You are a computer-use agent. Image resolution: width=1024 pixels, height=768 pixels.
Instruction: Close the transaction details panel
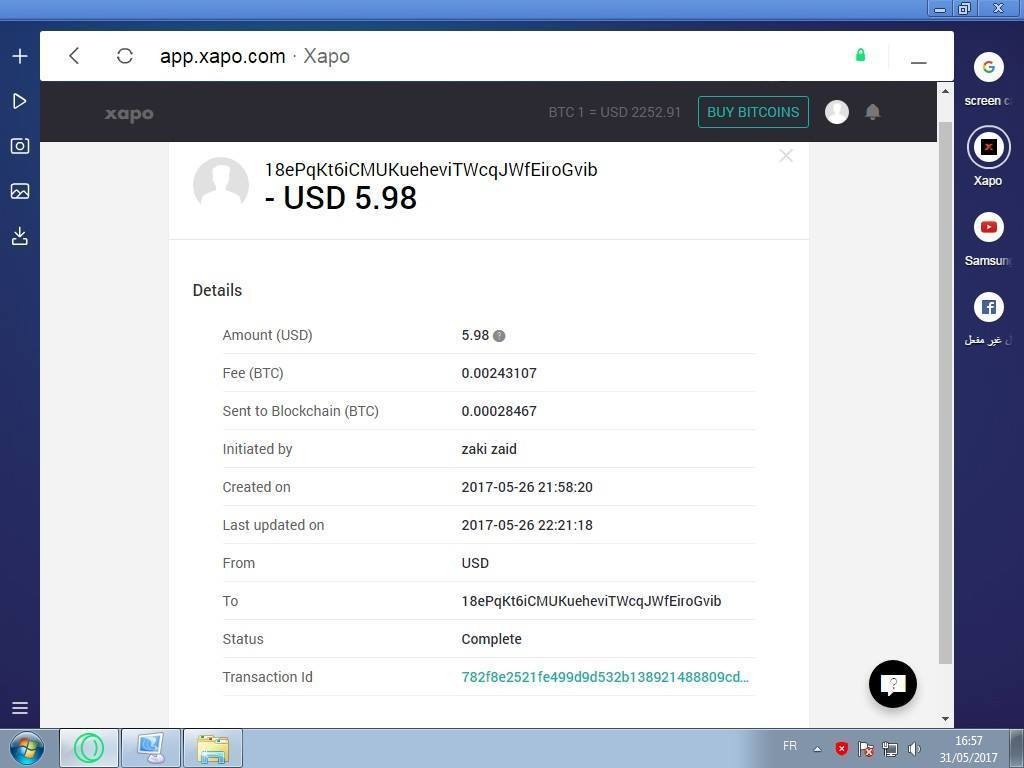[786, 155]
